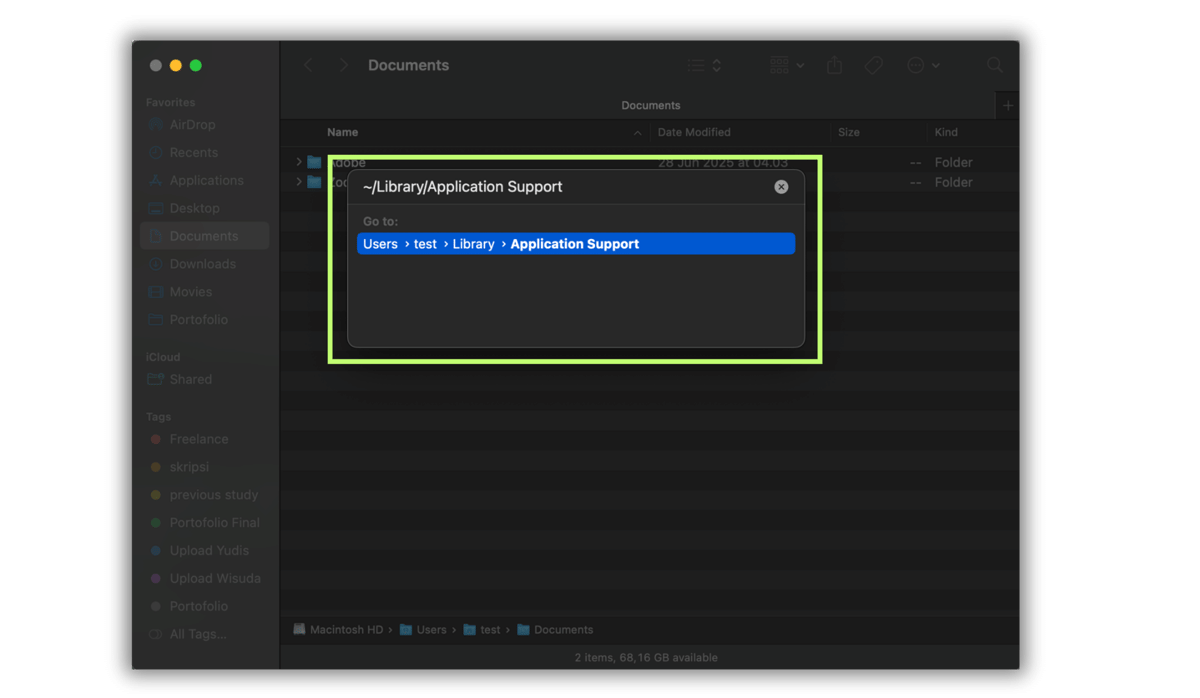Go forward in Finder history
Viewport: 1200px width, 698px height.
(343, 65)
